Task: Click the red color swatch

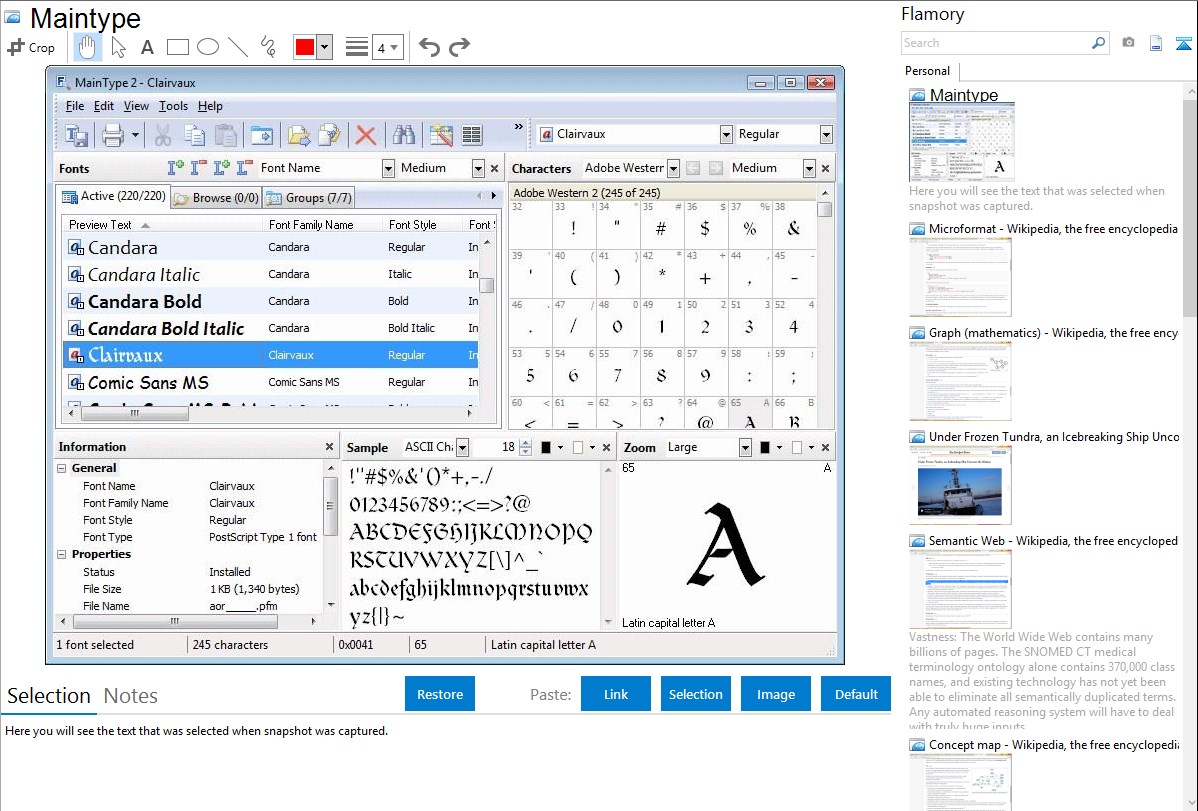Action: click(304, 47)
